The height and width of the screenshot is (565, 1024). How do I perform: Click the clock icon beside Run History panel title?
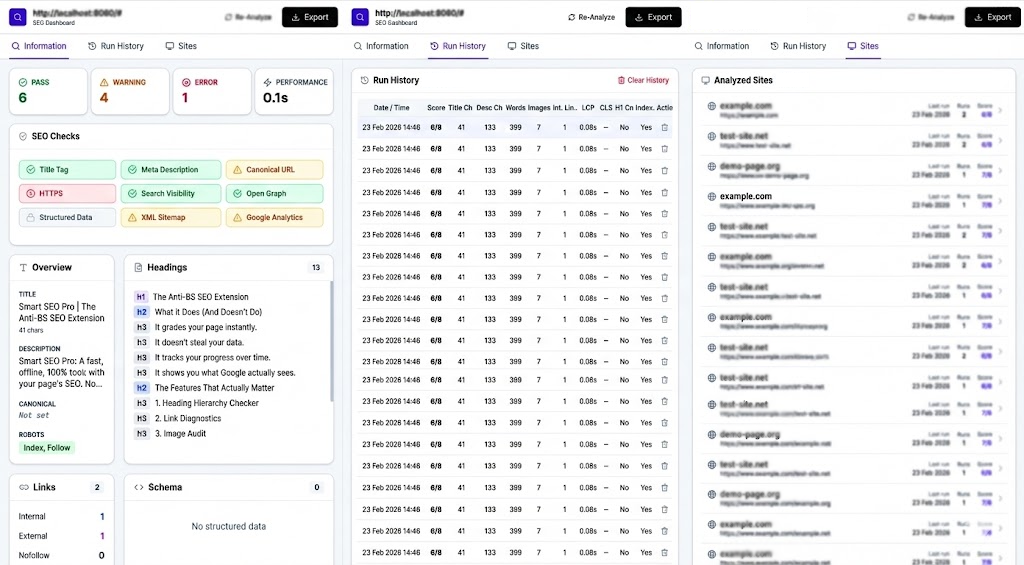(364, 80)
